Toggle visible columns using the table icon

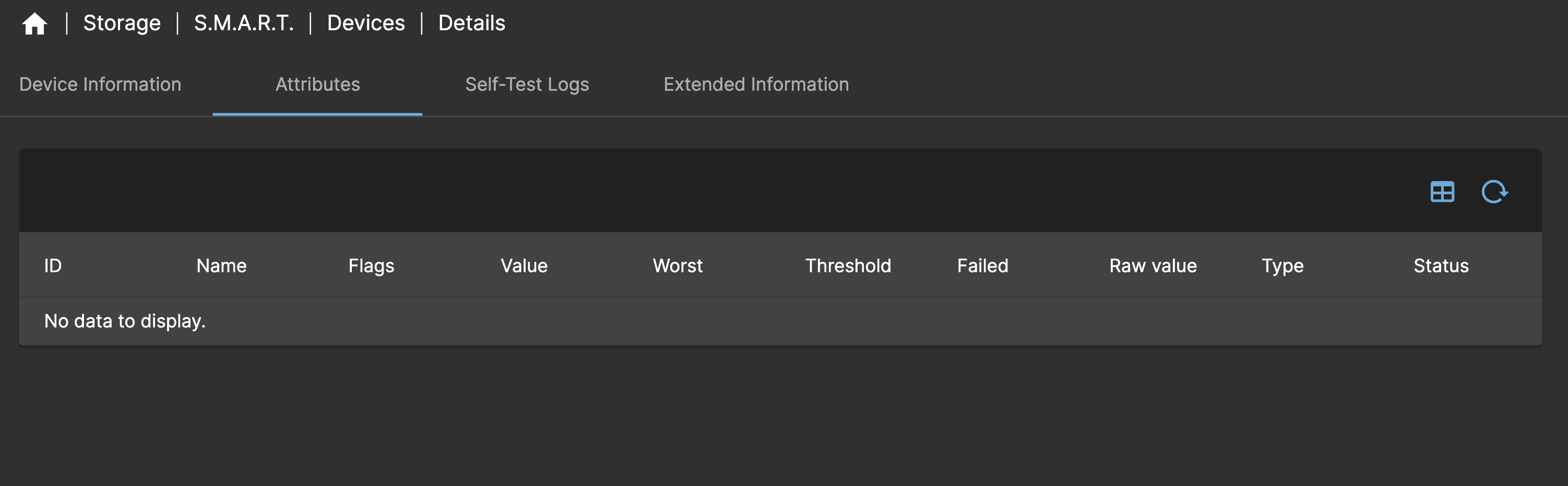click(1442, 191)
